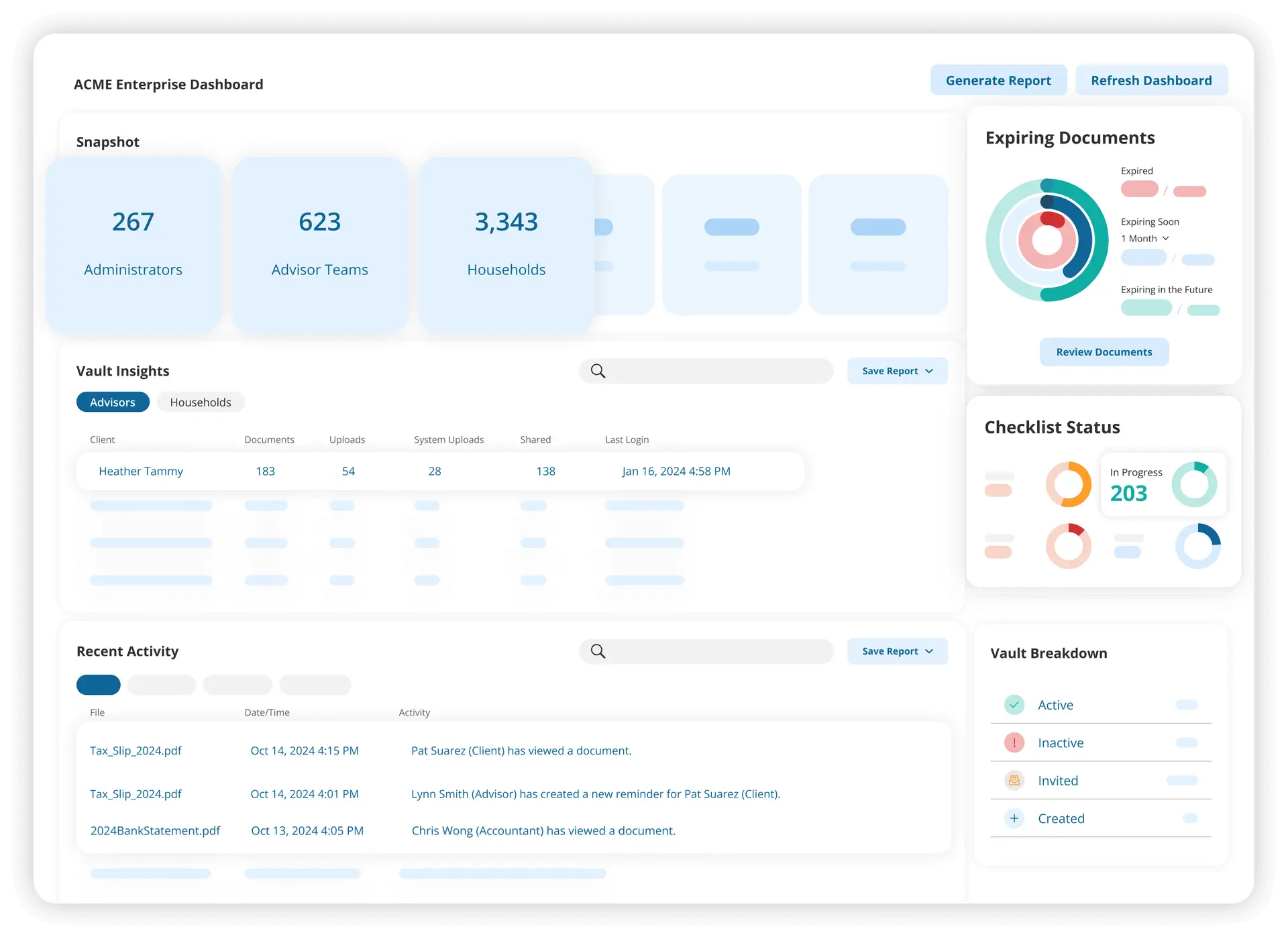Click the In Progress teal donut chart
Screen dimensions: 1288x937
click(x=1194, y=484)
